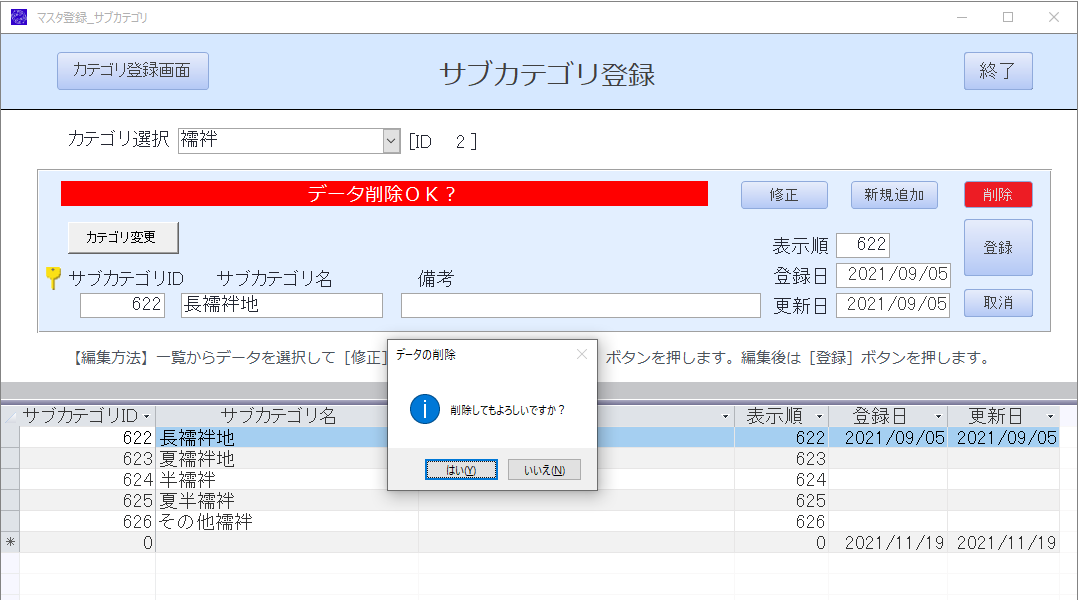
Task: Minimize the マスタ登録_サブカテゴリ window
Action: [962, 17]
